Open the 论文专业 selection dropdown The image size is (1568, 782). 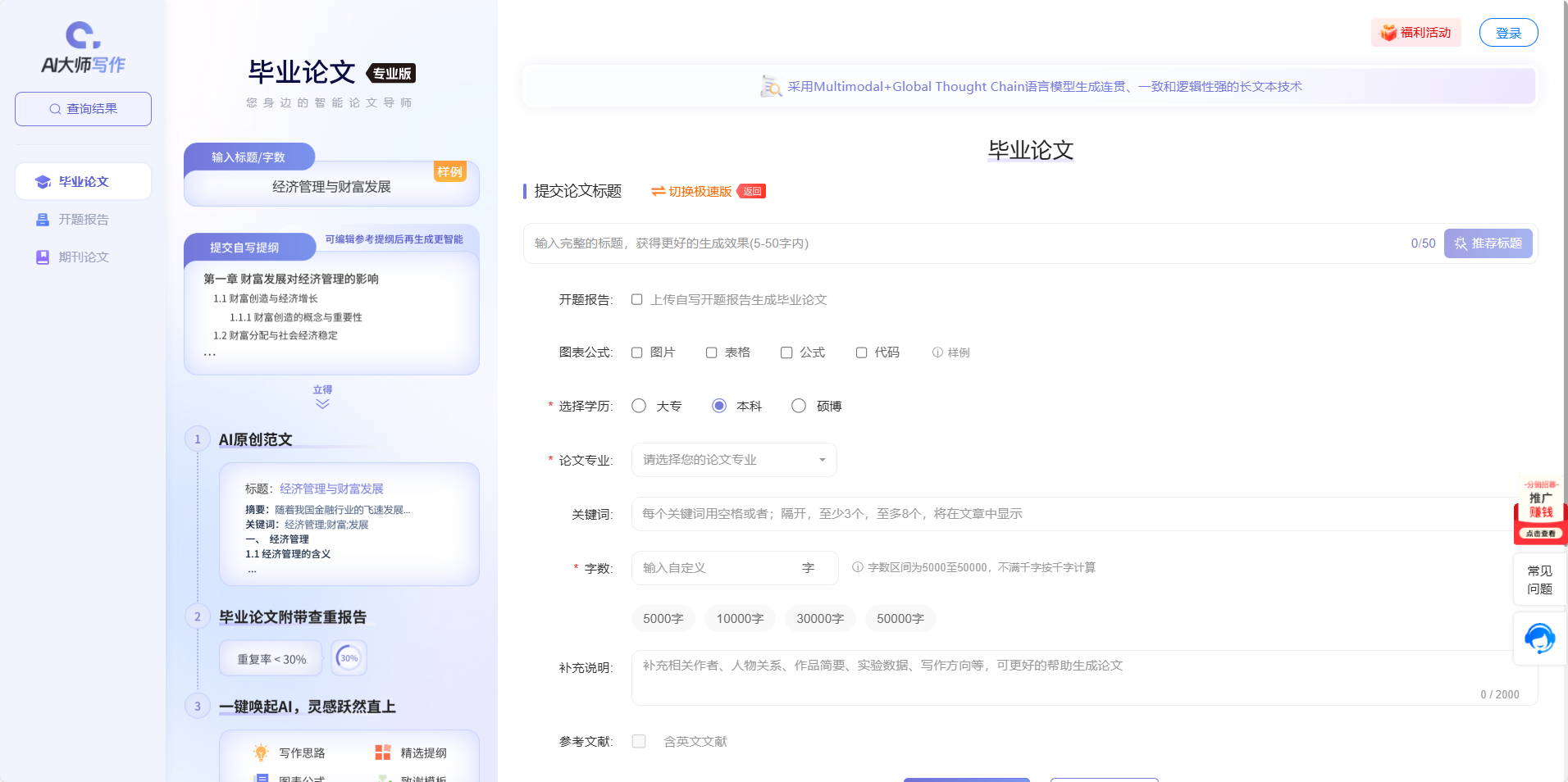pos(733,460)
